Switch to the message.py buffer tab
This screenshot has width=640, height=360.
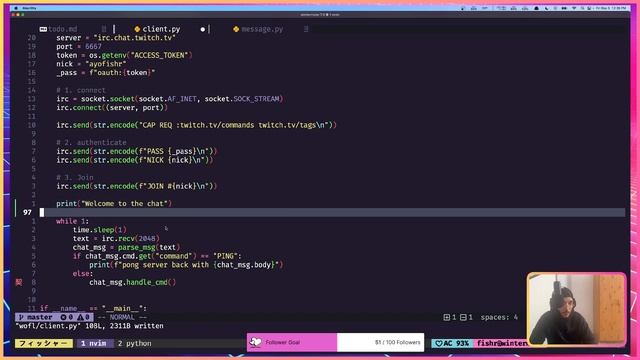coord(262,29)
